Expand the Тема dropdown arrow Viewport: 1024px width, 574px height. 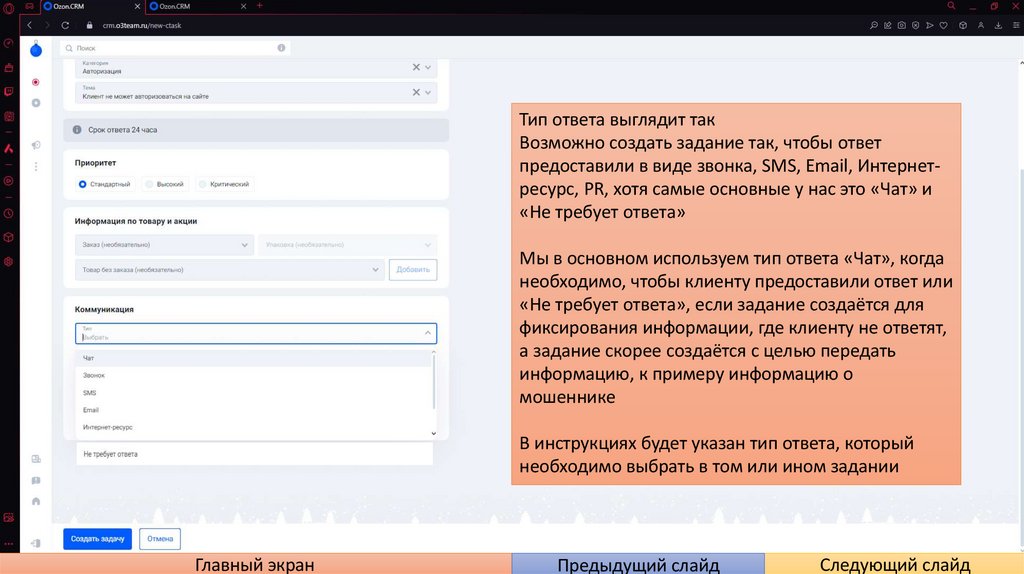click(x=428, y=92)
